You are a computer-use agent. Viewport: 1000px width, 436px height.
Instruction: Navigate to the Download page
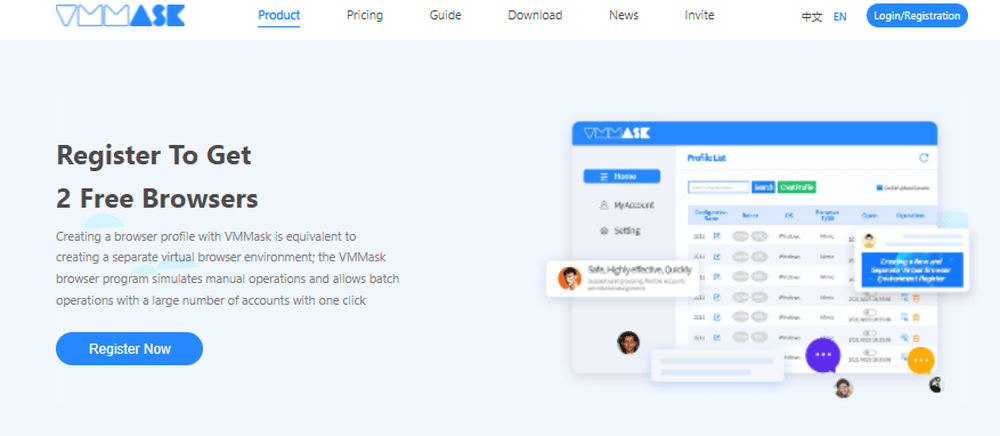pos(535,15)
